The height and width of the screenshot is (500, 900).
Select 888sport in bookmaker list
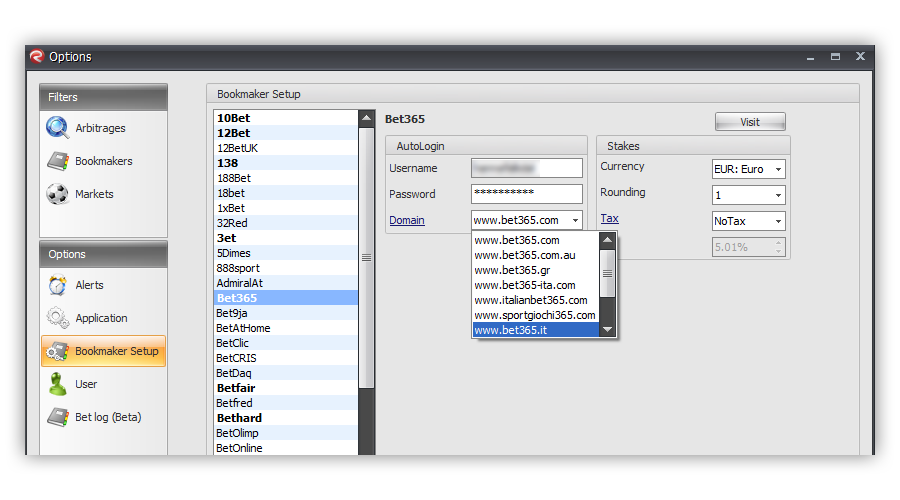tap(286, 268)
